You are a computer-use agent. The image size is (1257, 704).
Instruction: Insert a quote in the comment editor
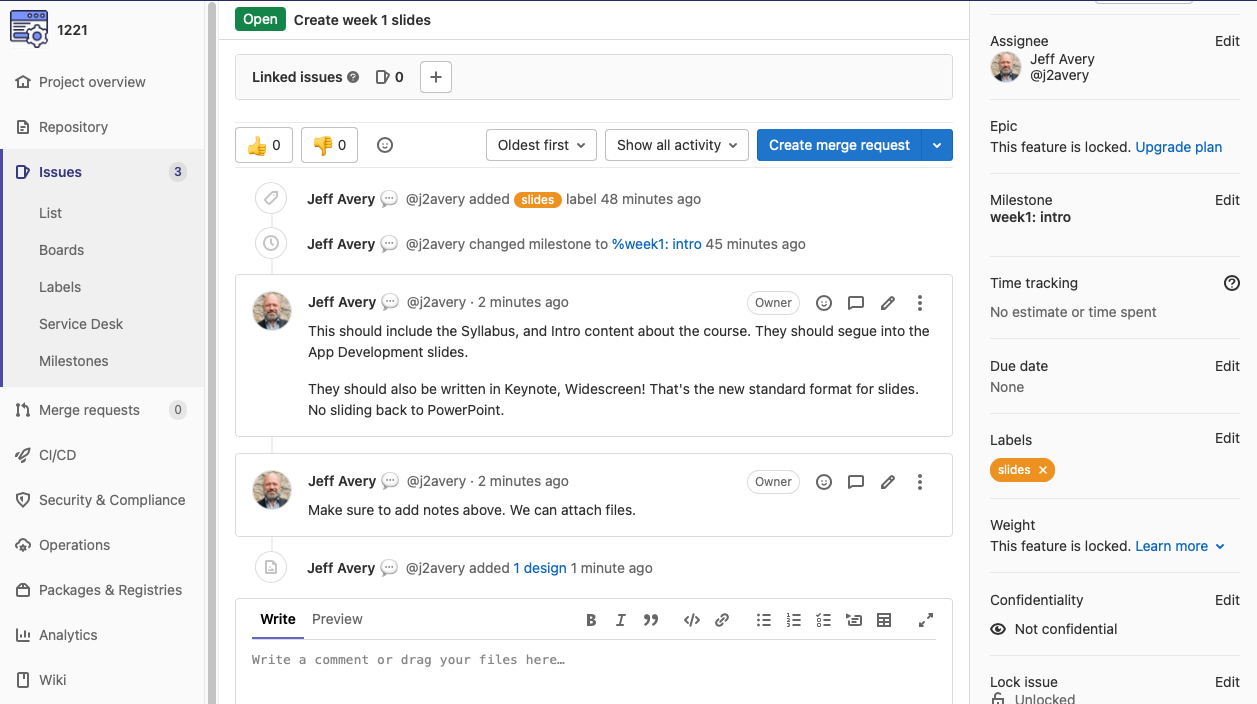[651, 620]
